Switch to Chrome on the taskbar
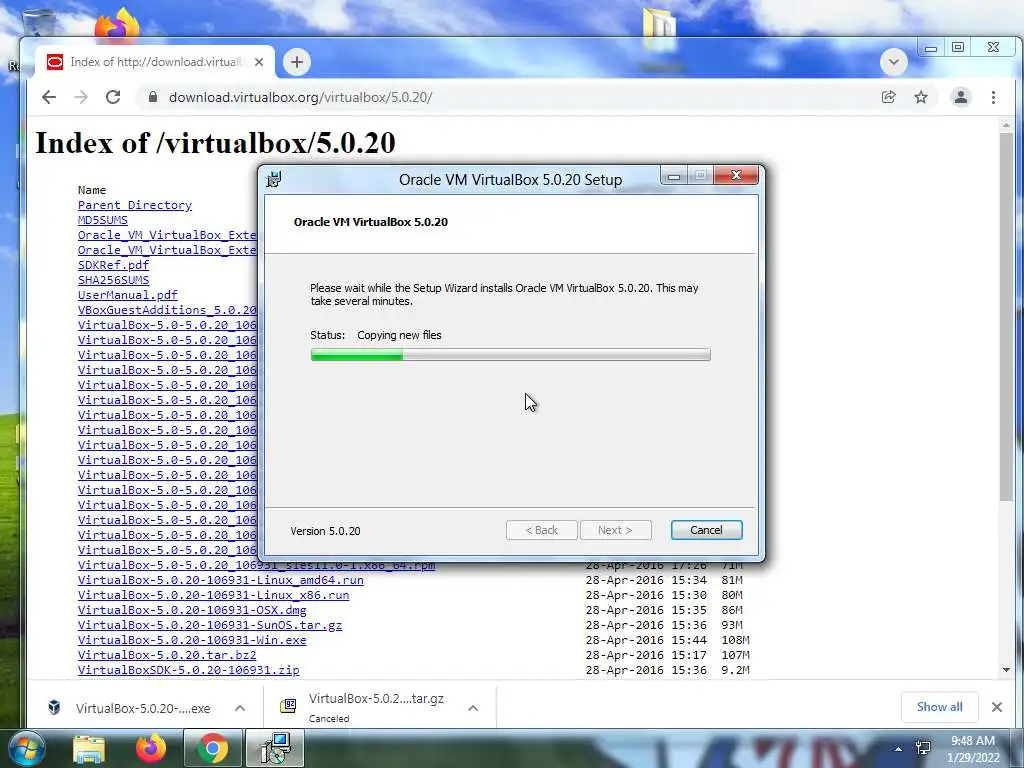The image size is (1024, 768). coord(212,749)
